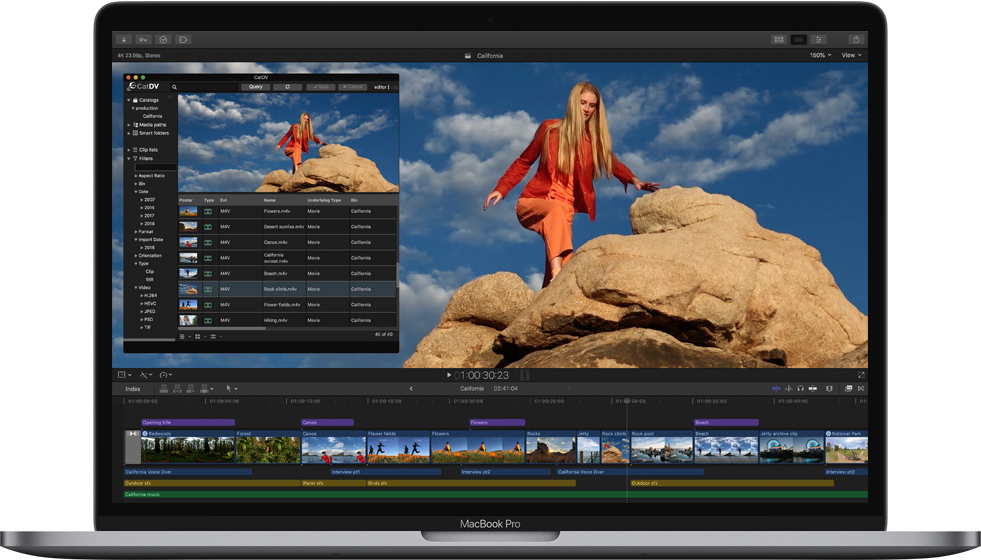
Task: Select the California catalog item
Action: (x=152, y=116)
